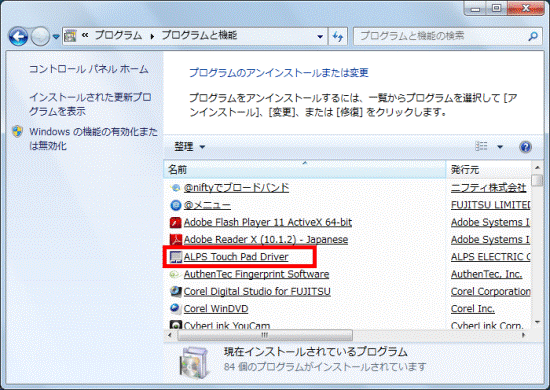550x390 pixels.
Task: Select the プログラムと機能 breadcrumb segment
Action: pos(199,35)
